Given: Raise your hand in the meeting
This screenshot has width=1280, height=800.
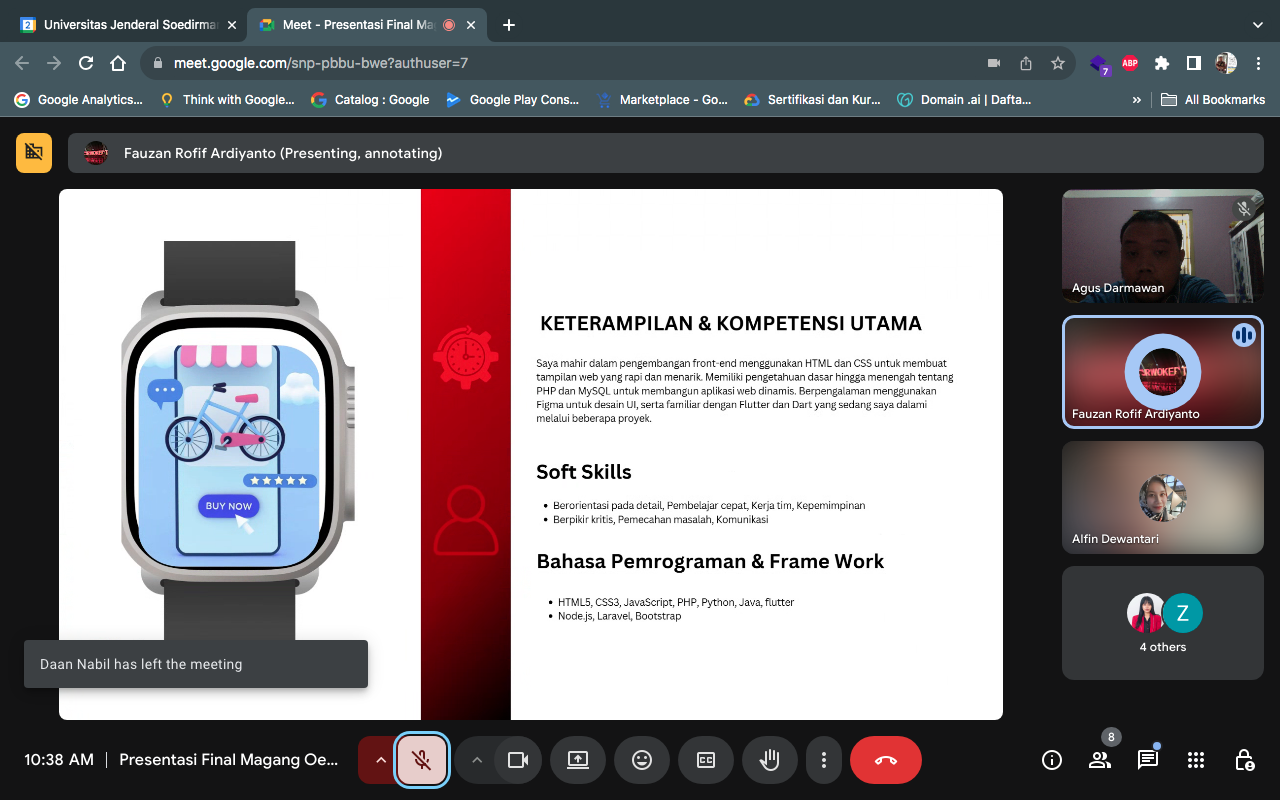Looking at the screenshot, I should pyautogui.click(x=769, y=760).
